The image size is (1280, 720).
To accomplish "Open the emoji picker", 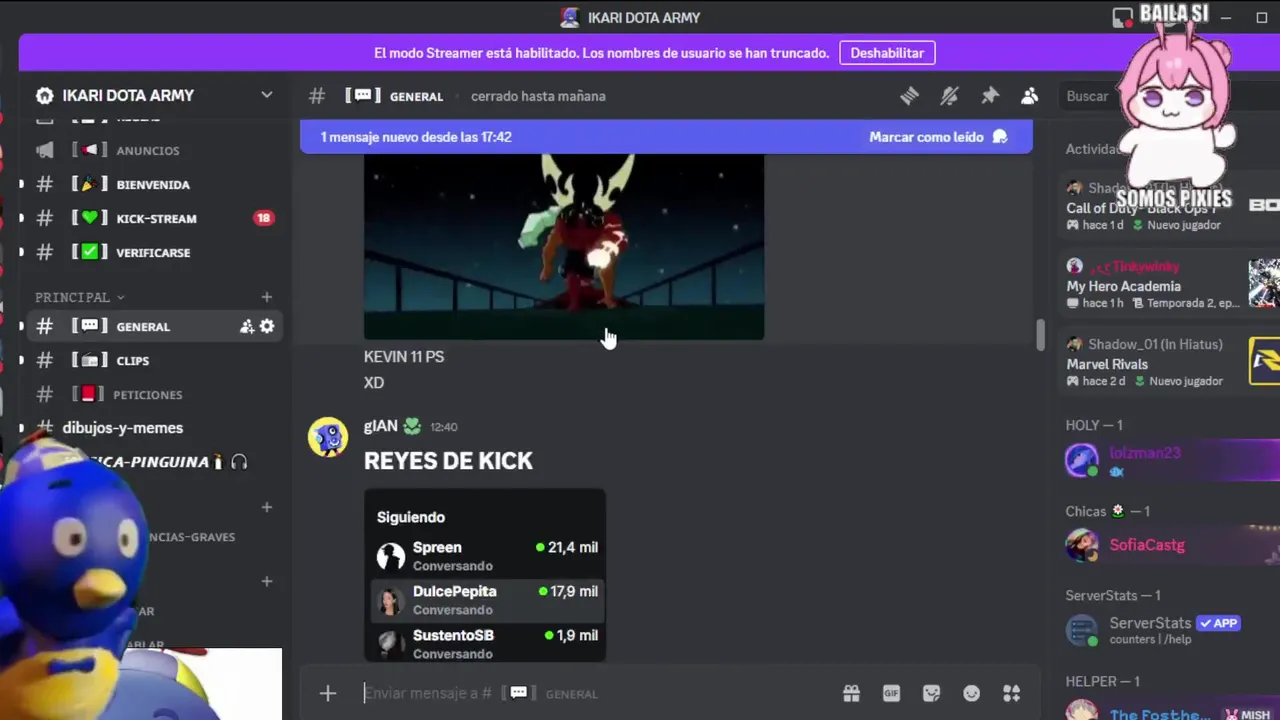I will click(971, 693).
